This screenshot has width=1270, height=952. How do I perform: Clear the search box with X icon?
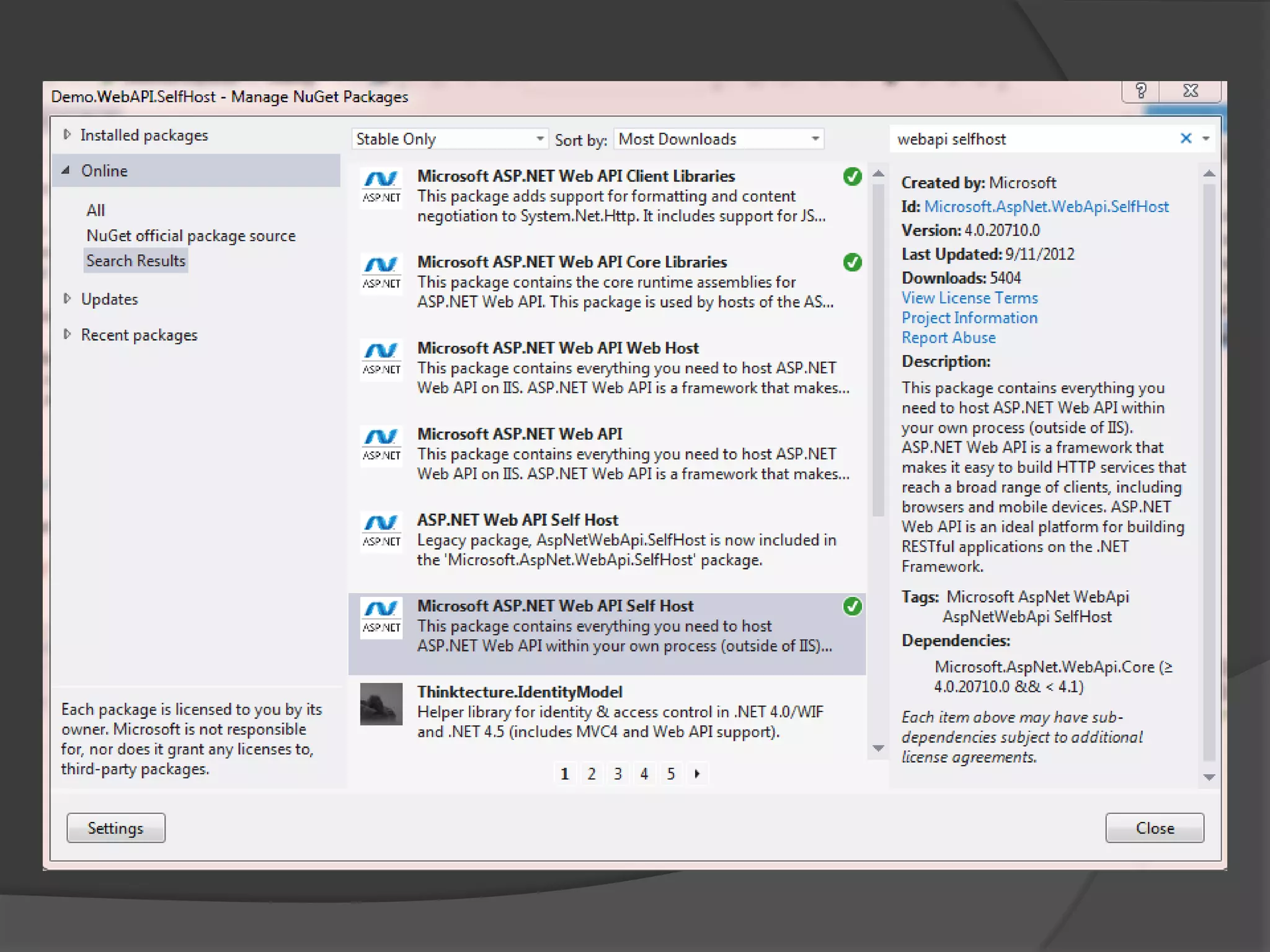coord(1185,139)
